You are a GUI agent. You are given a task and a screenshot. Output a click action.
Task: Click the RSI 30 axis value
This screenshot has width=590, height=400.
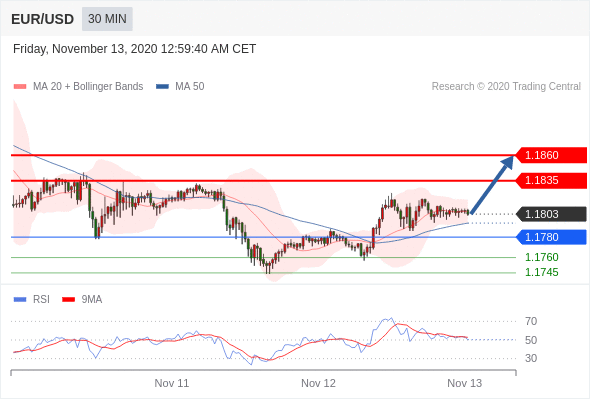click(x=531, y=358)
